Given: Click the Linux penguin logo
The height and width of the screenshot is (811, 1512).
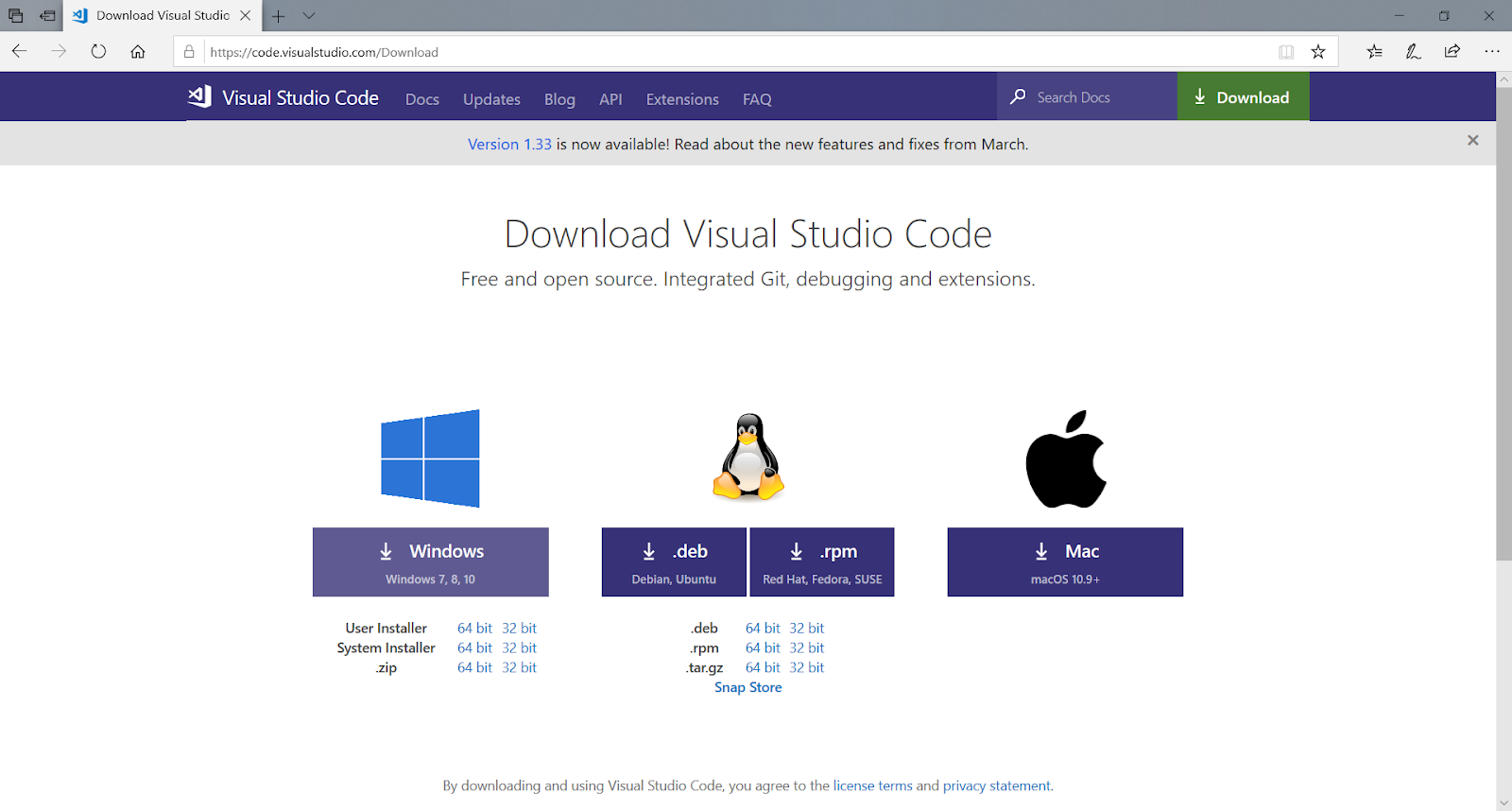Looking at the screenshot, I should [x=748, y=457].
